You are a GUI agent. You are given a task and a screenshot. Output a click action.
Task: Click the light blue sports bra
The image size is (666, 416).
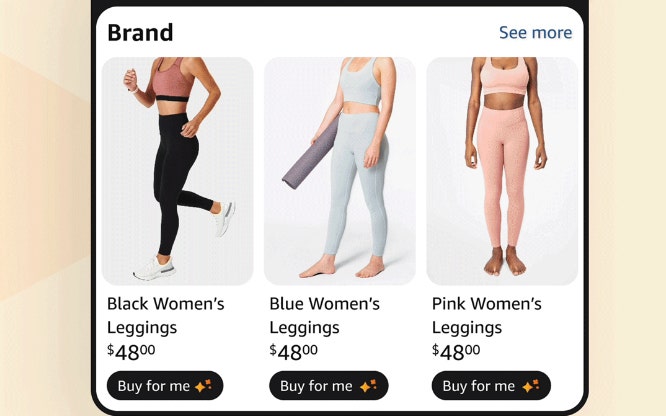(x=361, y=82)
